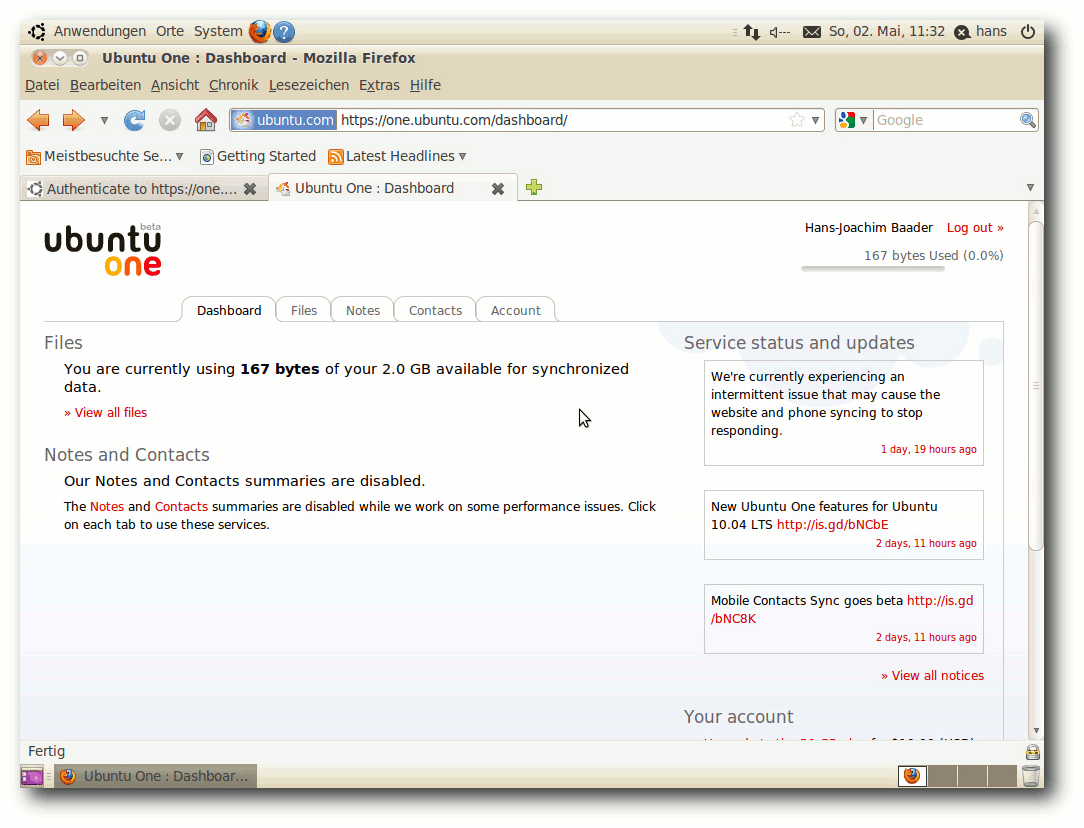Reload the current page

[134, 121]
